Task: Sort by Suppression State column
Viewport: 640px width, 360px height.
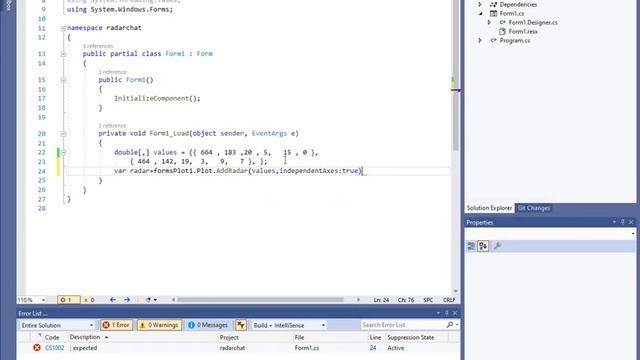Action: pos(411,337)
